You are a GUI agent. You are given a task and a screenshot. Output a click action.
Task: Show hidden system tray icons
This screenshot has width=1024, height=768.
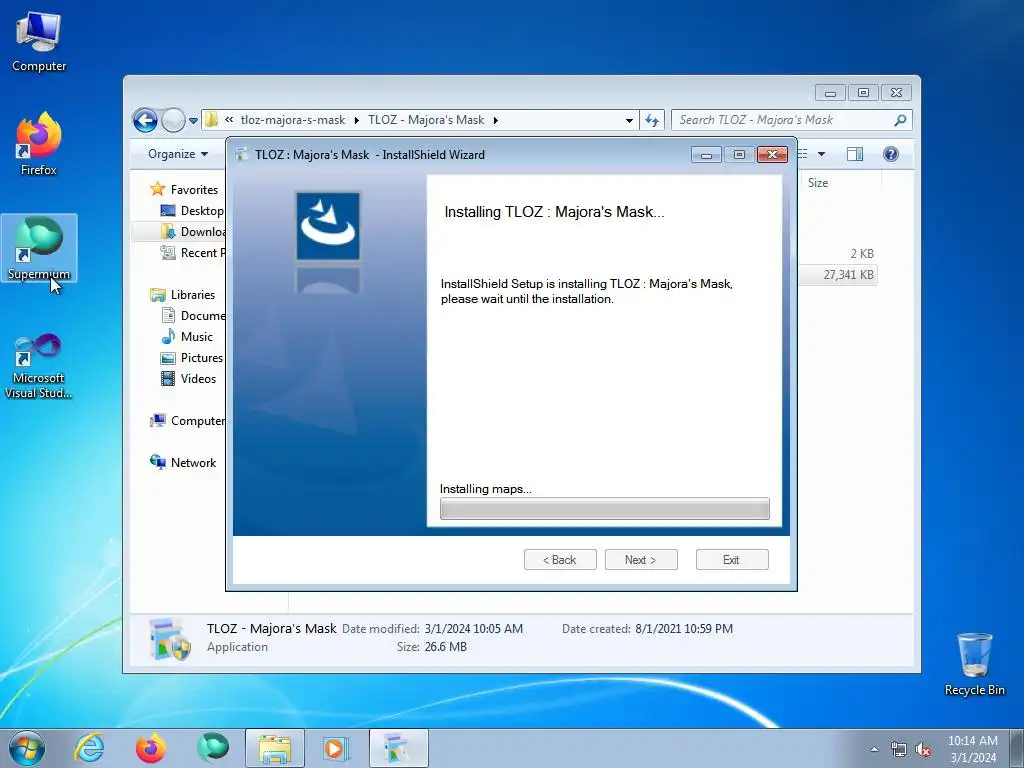point(874,749)
